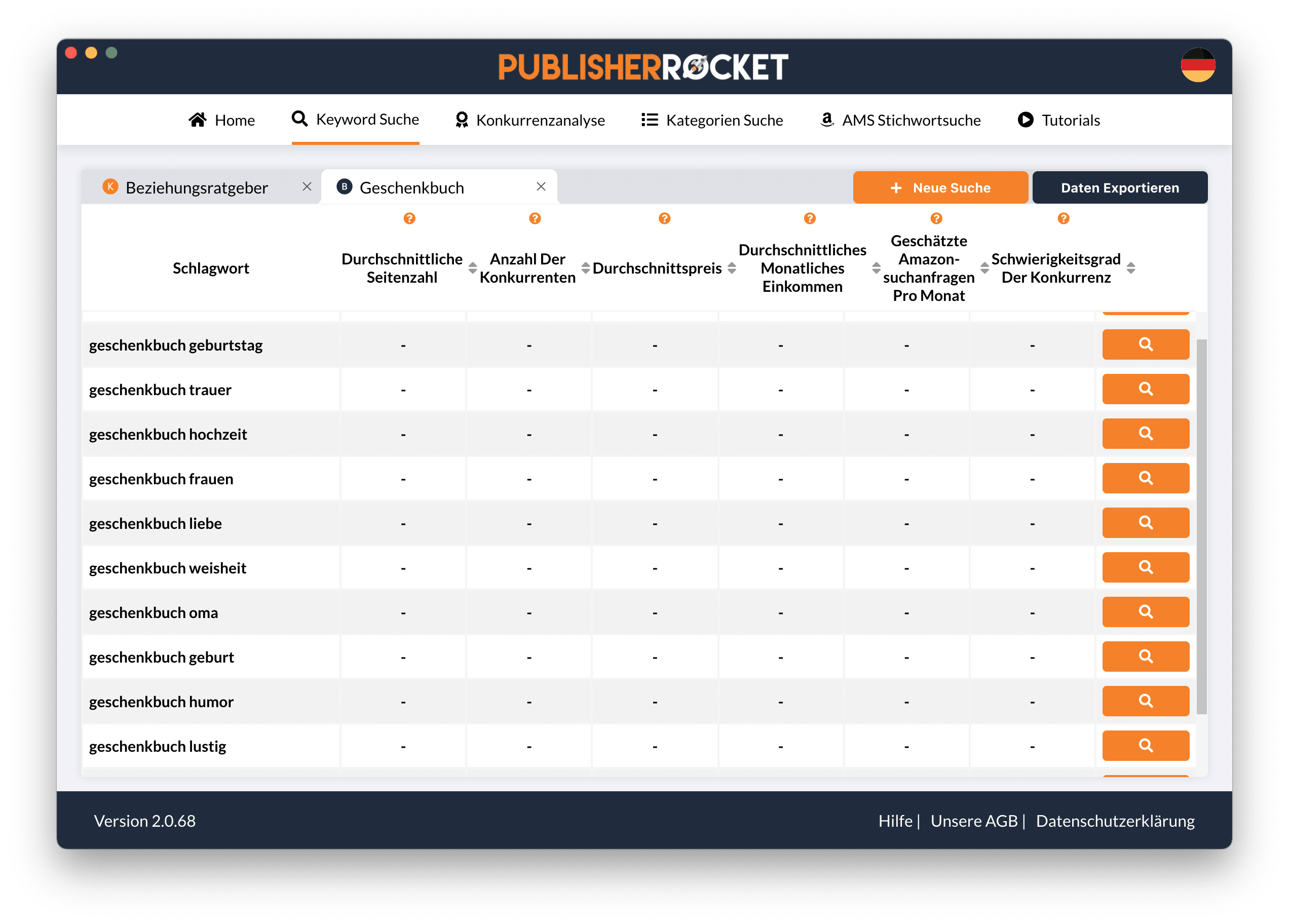Viewport: 1289px width, 924px height.
Task: Click help icon above Geschätzte Amazon-suchanfragen
Action: click(936, 219)
